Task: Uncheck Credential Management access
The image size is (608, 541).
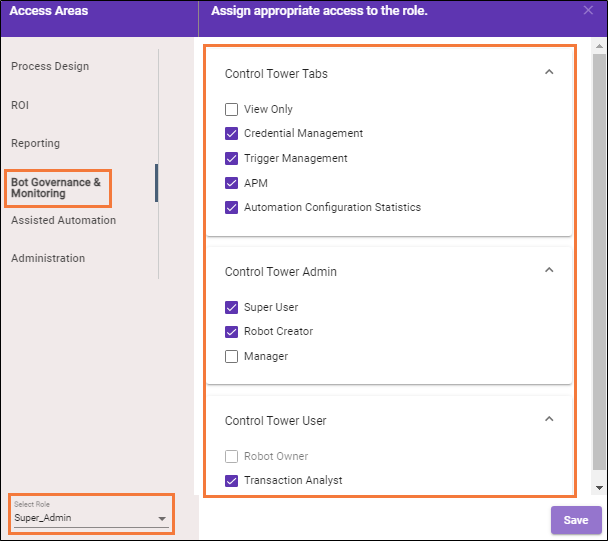Action: tap(232, 133)
